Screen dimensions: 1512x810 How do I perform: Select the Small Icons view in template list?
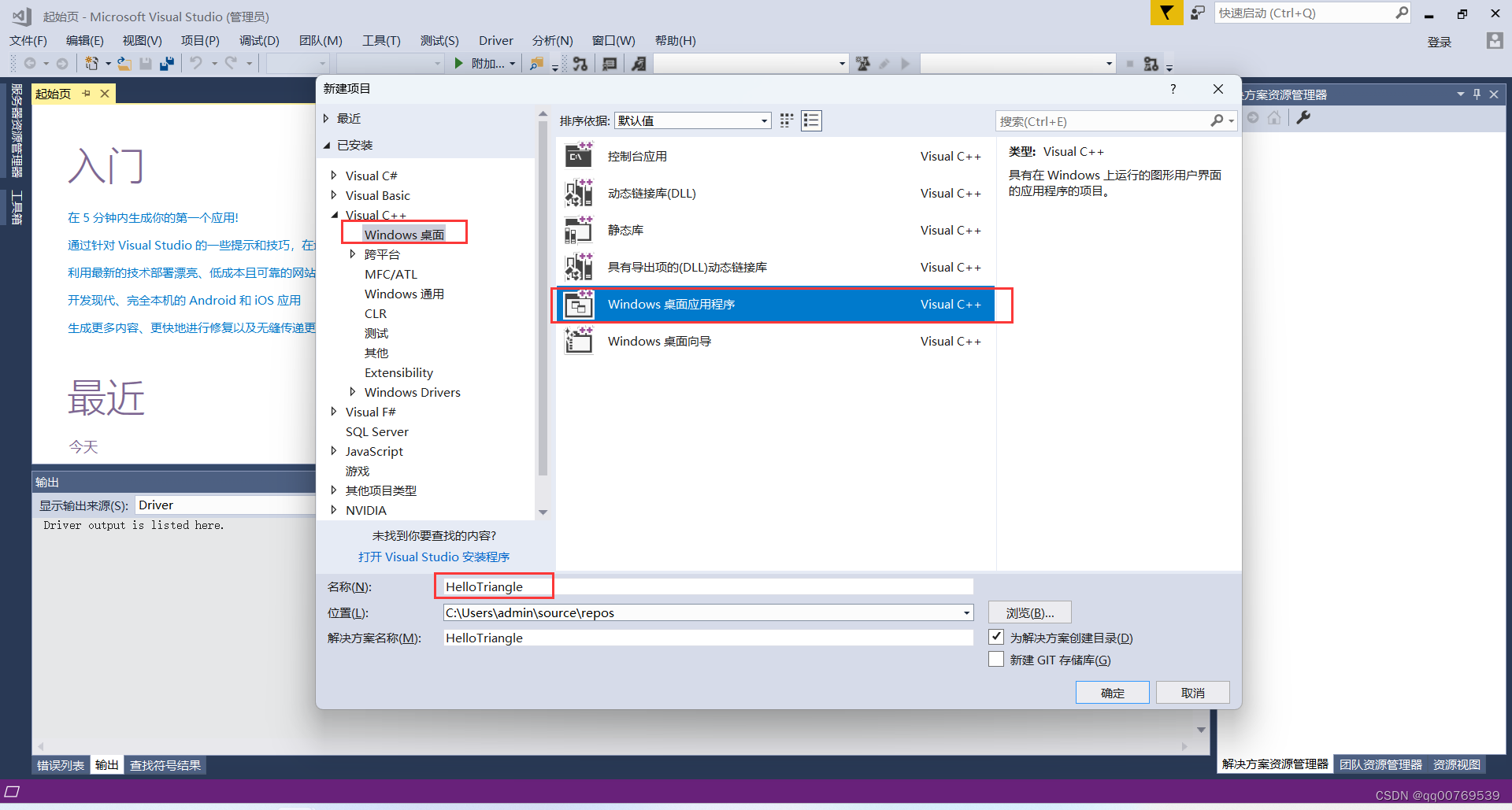point(785,120)
